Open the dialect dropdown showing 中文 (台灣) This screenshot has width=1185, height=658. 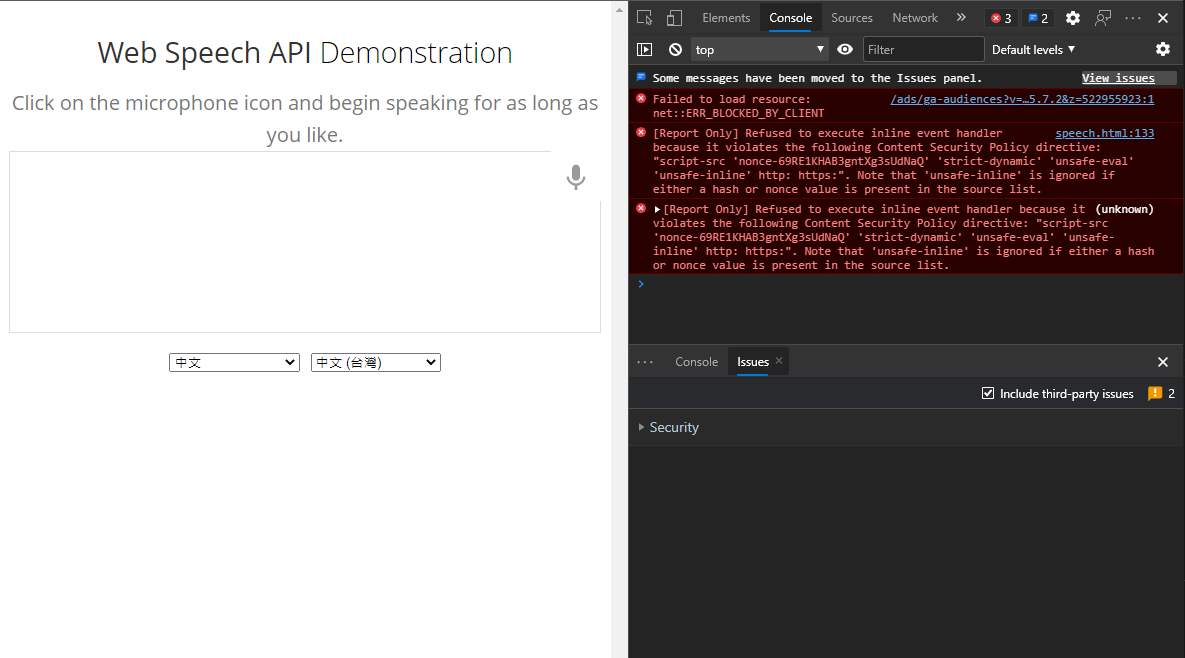(376, 363)
